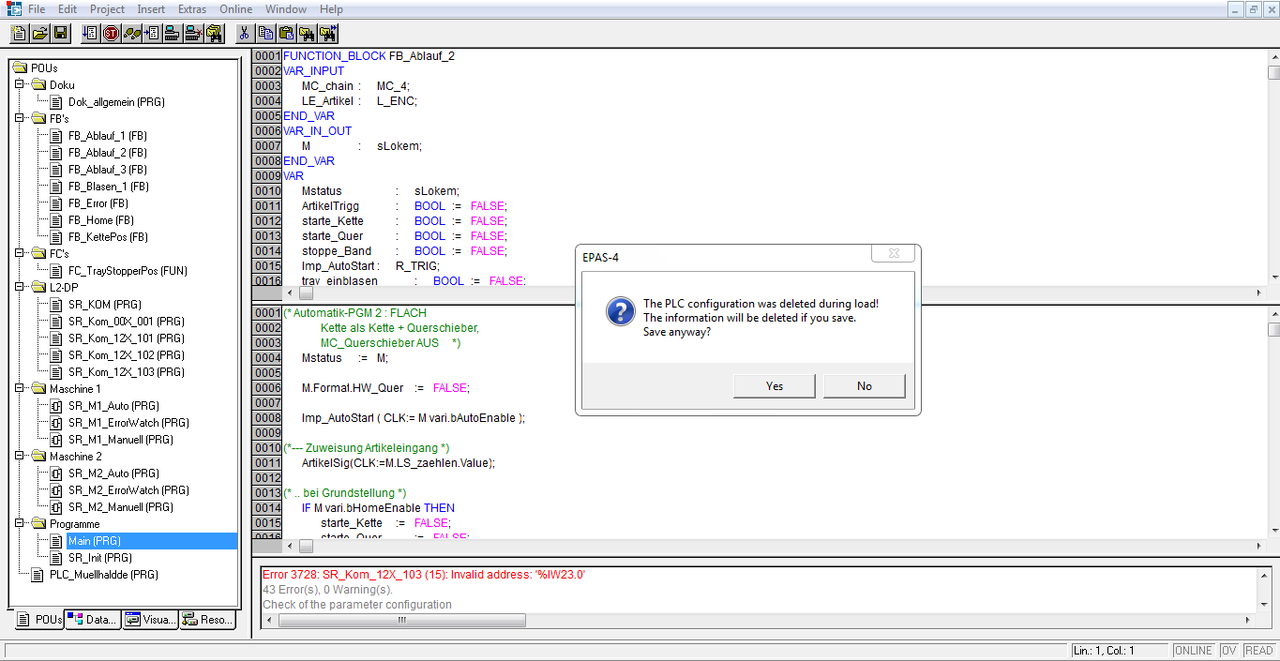
Task: Select SR_Init (PRG) in the tree
Action: point(100,557)
